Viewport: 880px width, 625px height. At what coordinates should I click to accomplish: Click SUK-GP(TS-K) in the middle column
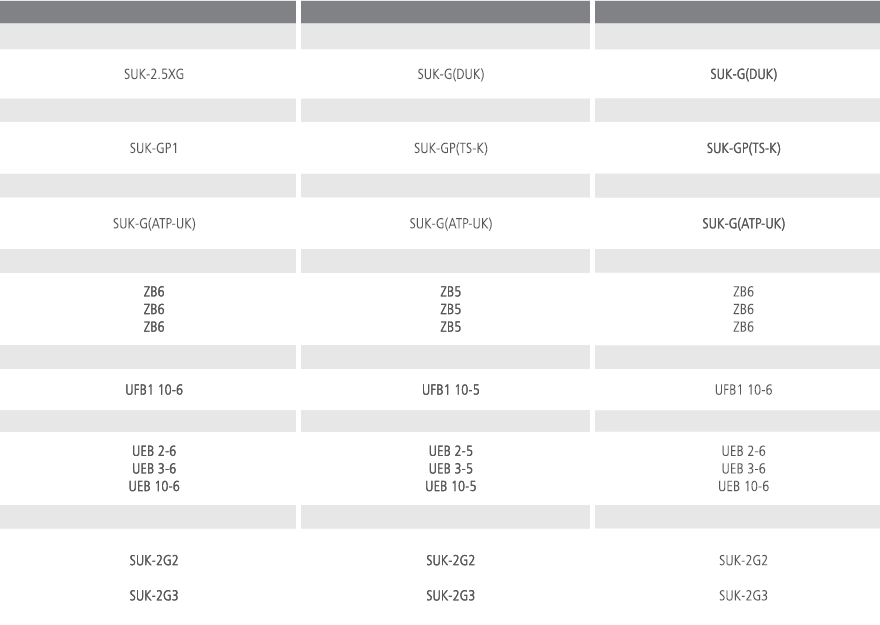(x=450, y=148)
